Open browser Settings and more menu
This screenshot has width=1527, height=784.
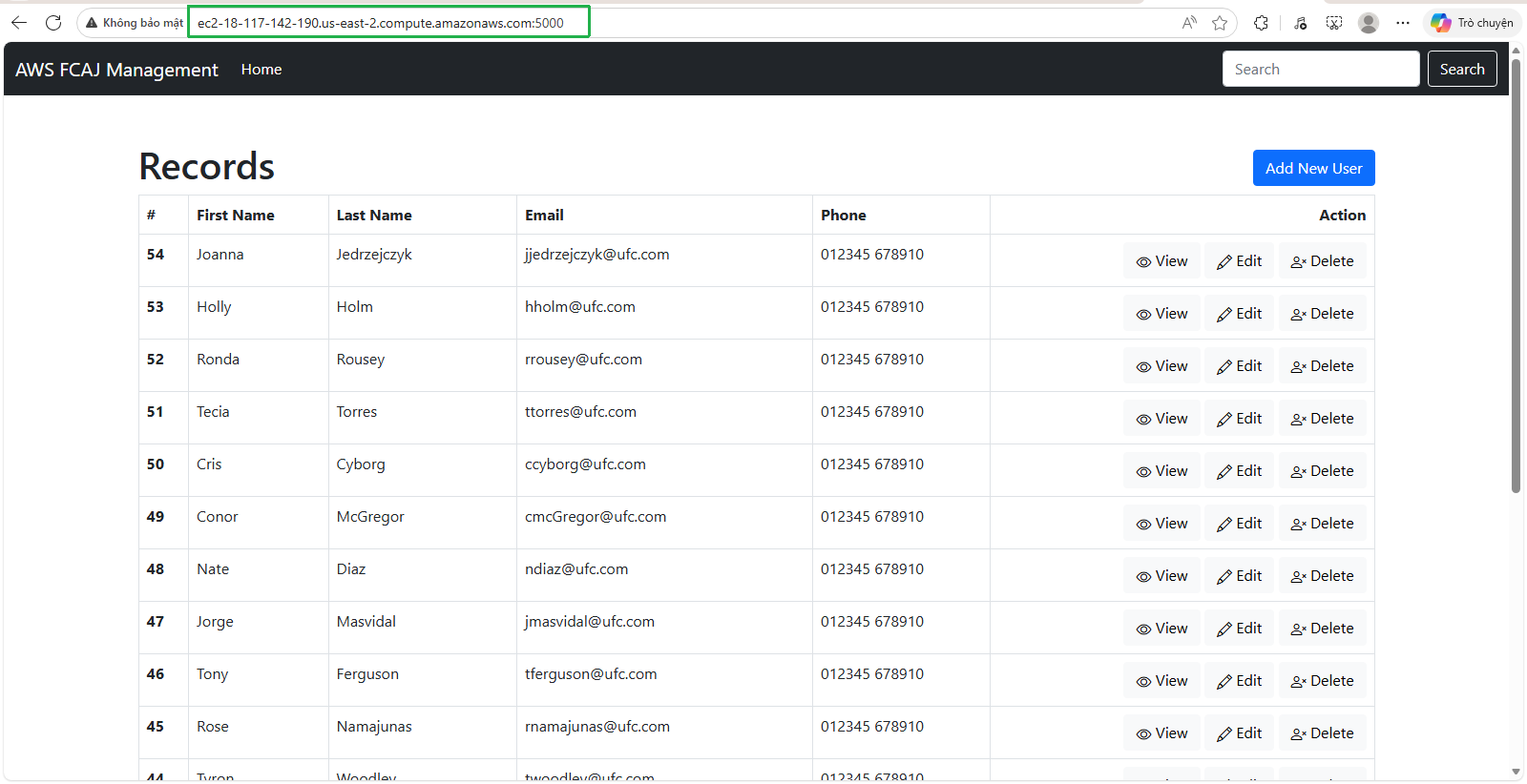[1403, 23]
